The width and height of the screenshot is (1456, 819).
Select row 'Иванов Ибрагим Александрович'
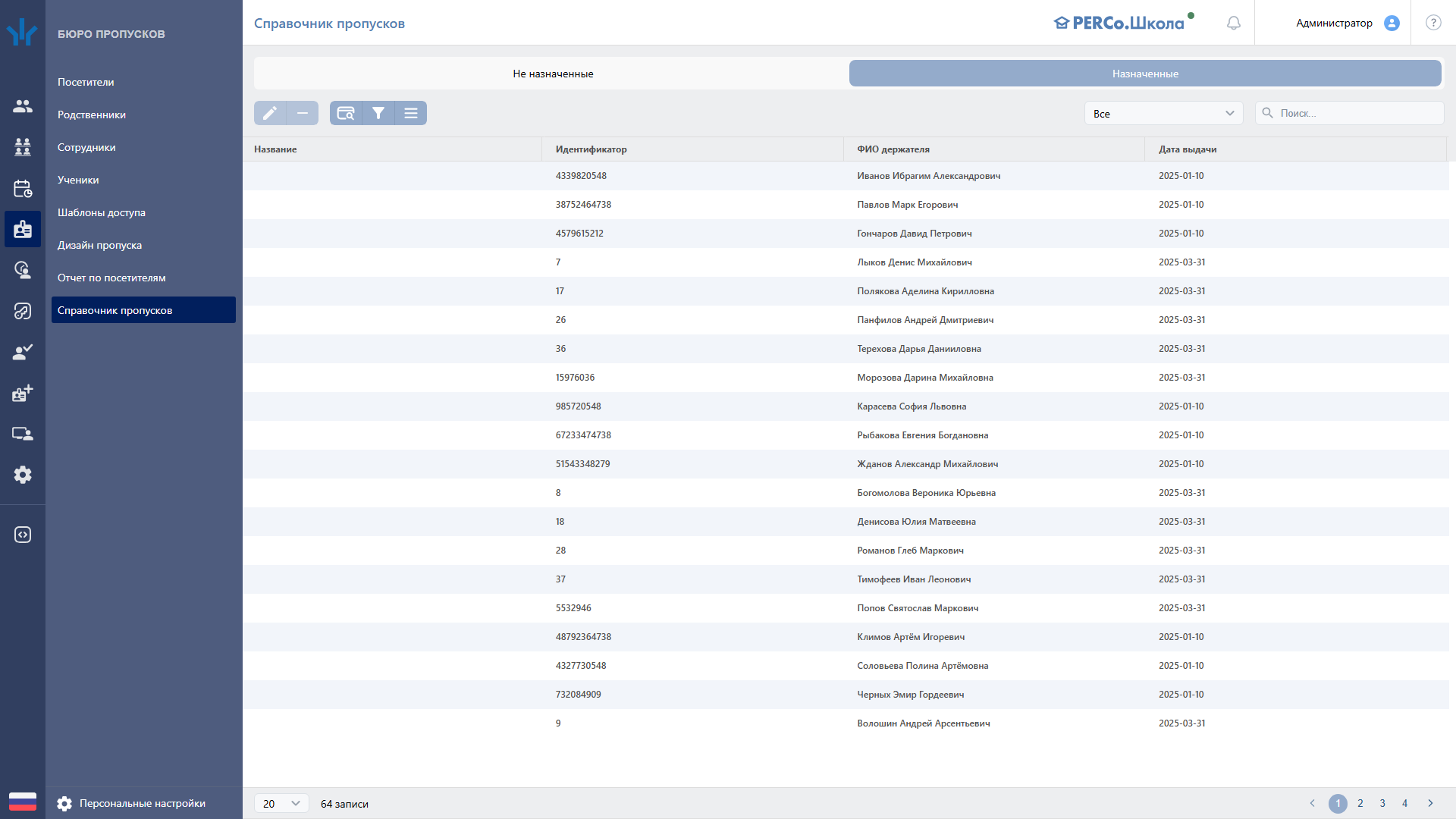pos(846,176)
